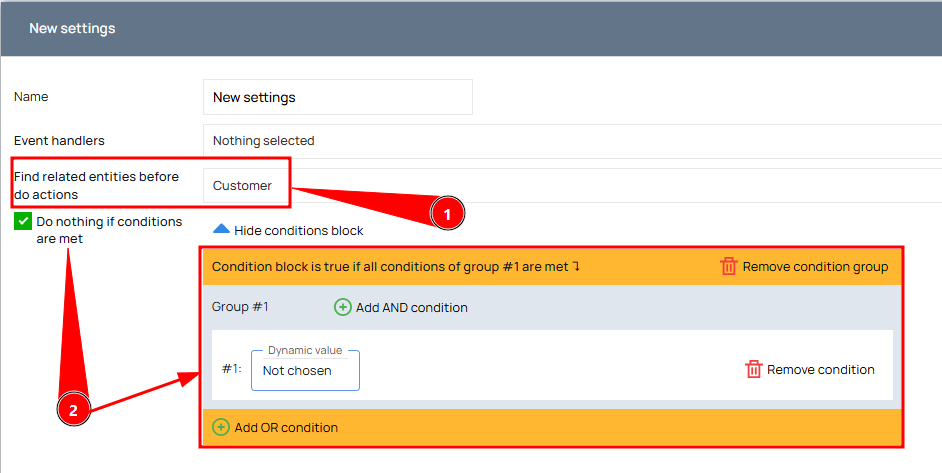The height and width of the screenshot is (473, 942).
Task: Click the trash icon beside Remove condition
Action: pyautogui.click(x=753, y=369)
